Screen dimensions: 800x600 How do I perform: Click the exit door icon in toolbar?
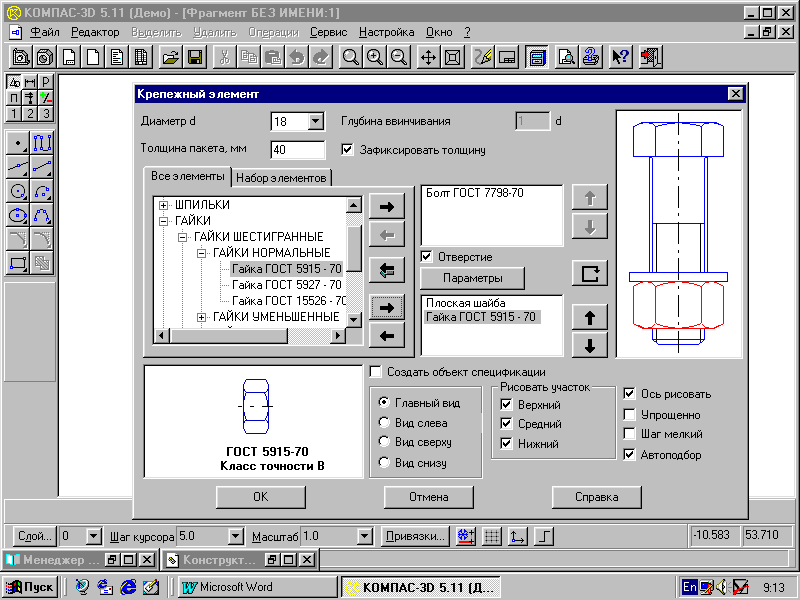click(x=651, y=57)
